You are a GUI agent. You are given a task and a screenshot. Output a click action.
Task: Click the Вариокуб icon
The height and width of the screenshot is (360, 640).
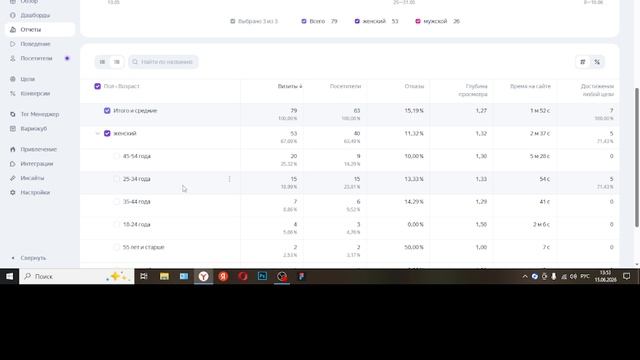(13, 129)
